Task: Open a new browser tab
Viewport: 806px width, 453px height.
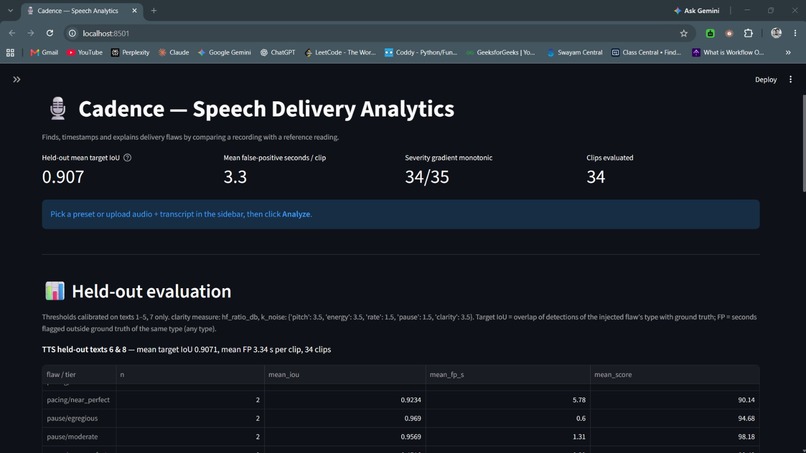Action: [x=154, y=10]
